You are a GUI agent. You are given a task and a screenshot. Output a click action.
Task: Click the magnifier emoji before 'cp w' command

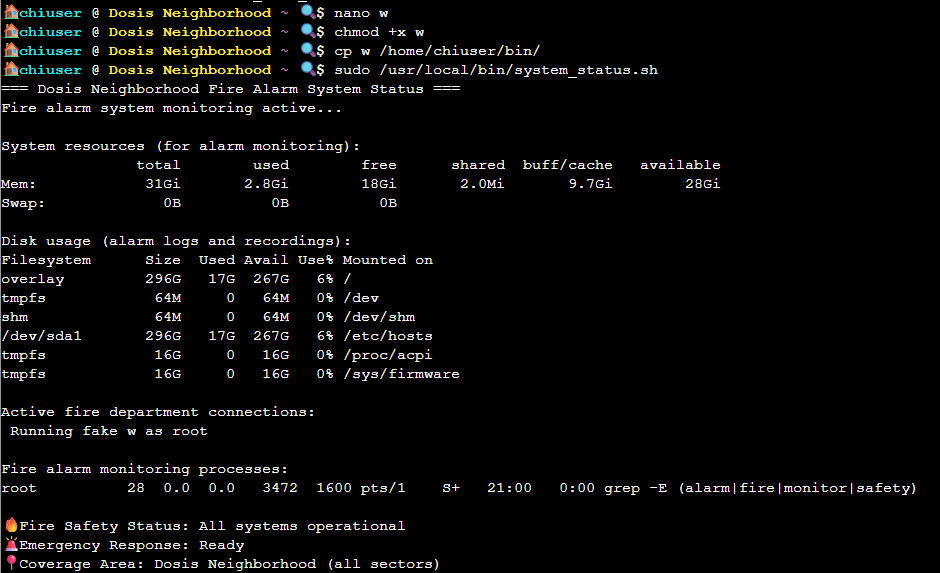coord(308,50)
